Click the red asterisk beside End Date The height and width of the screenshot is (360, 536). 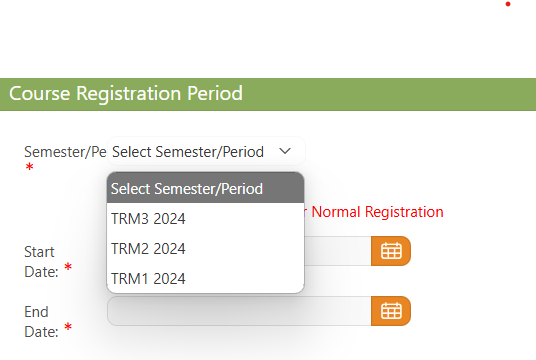[x=68, y=327]
